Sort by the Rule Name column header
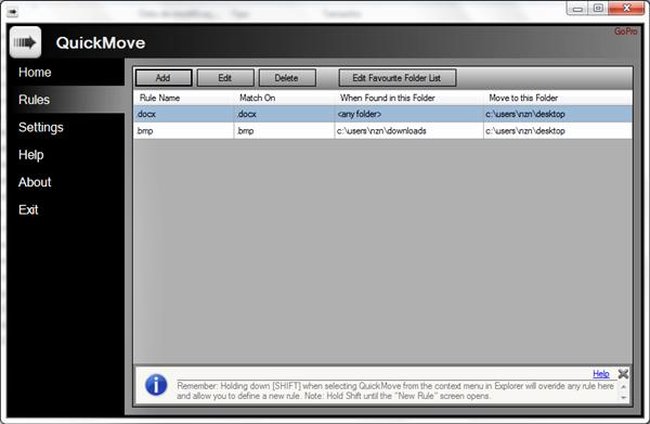This screenshot has height=424, width=650. (x=184, y=98)
